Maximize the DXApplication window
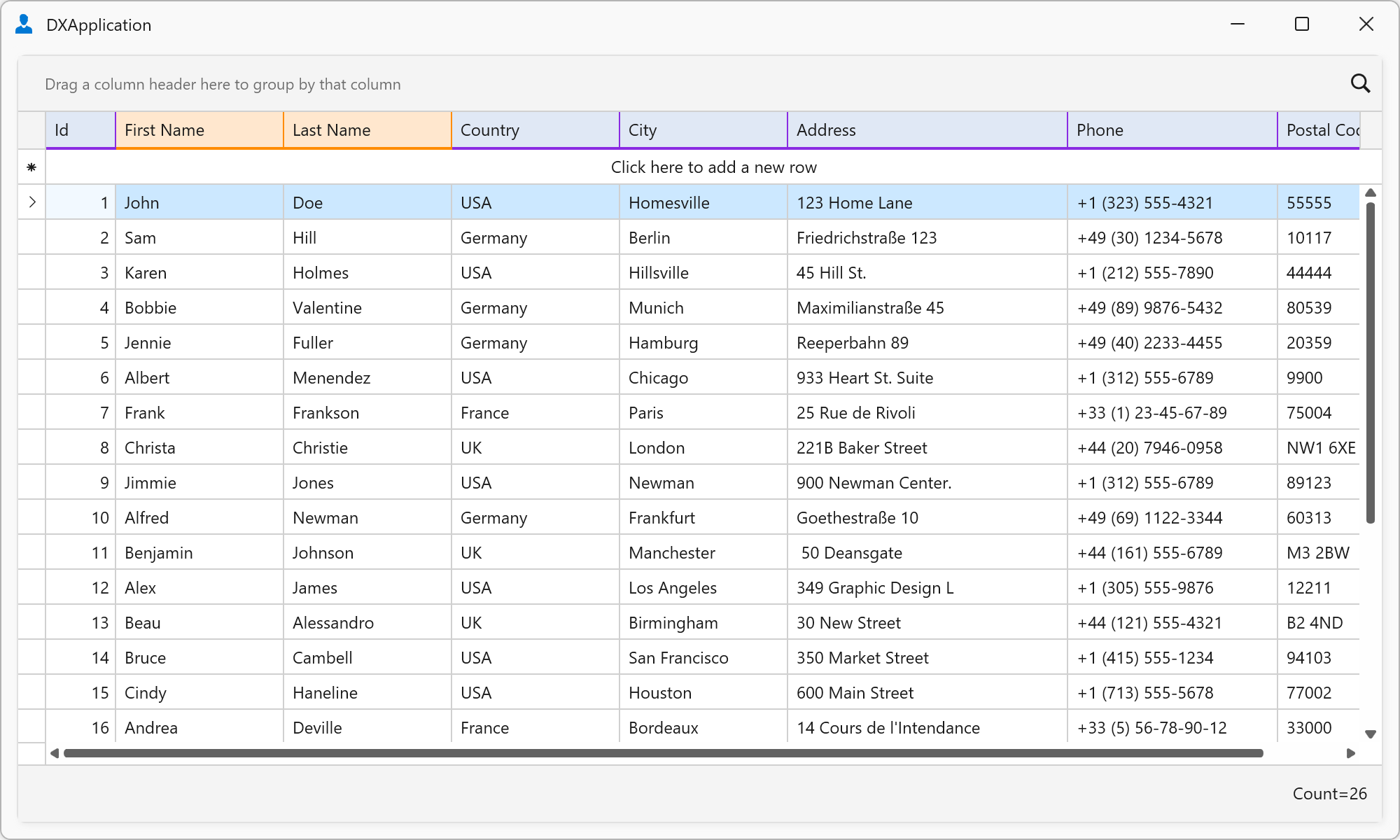 [x=1302, y=24]
